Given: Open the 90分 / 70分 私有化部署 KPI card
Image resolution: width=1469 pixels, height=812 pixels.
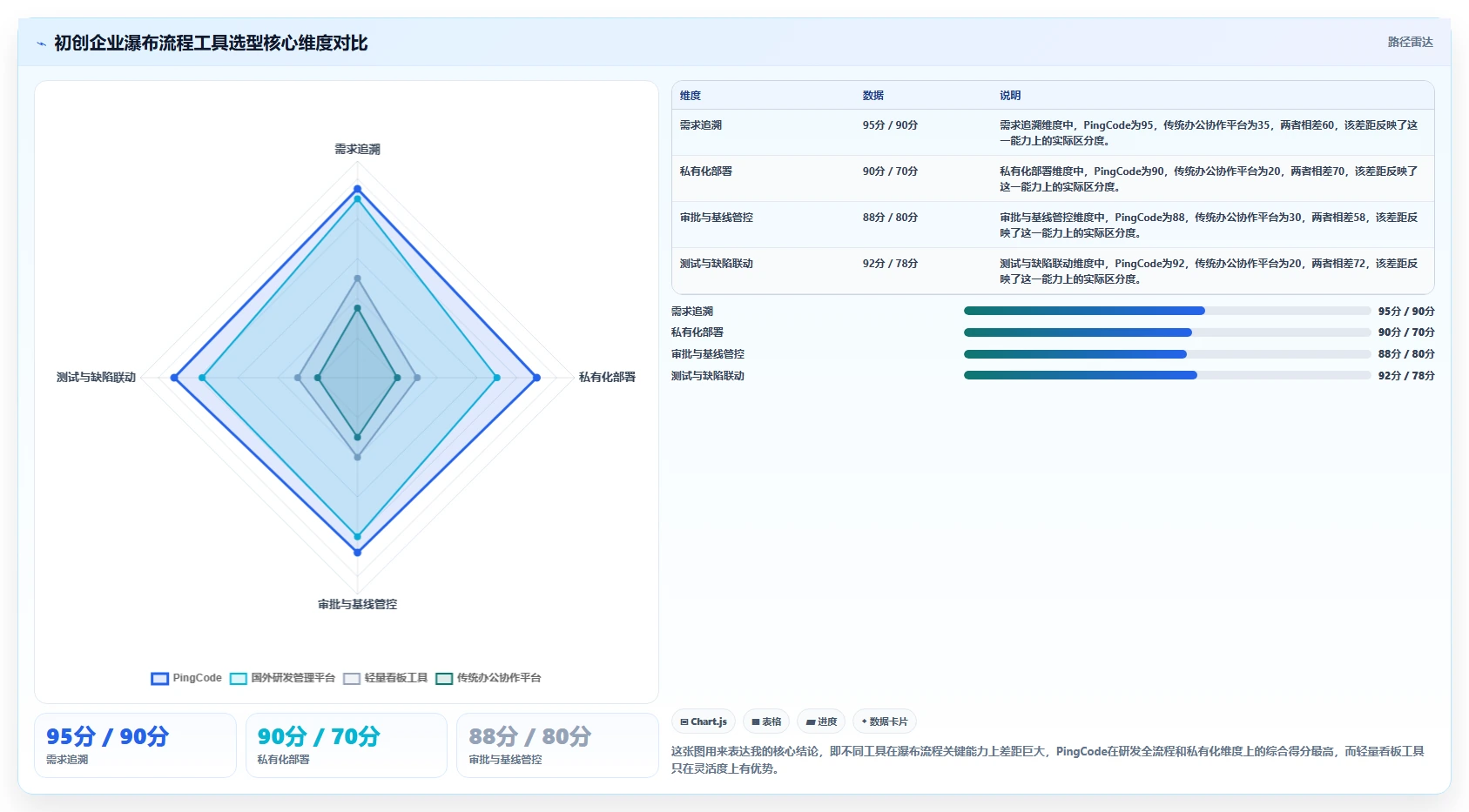Looking at the screenshot, I should point(347,745).
